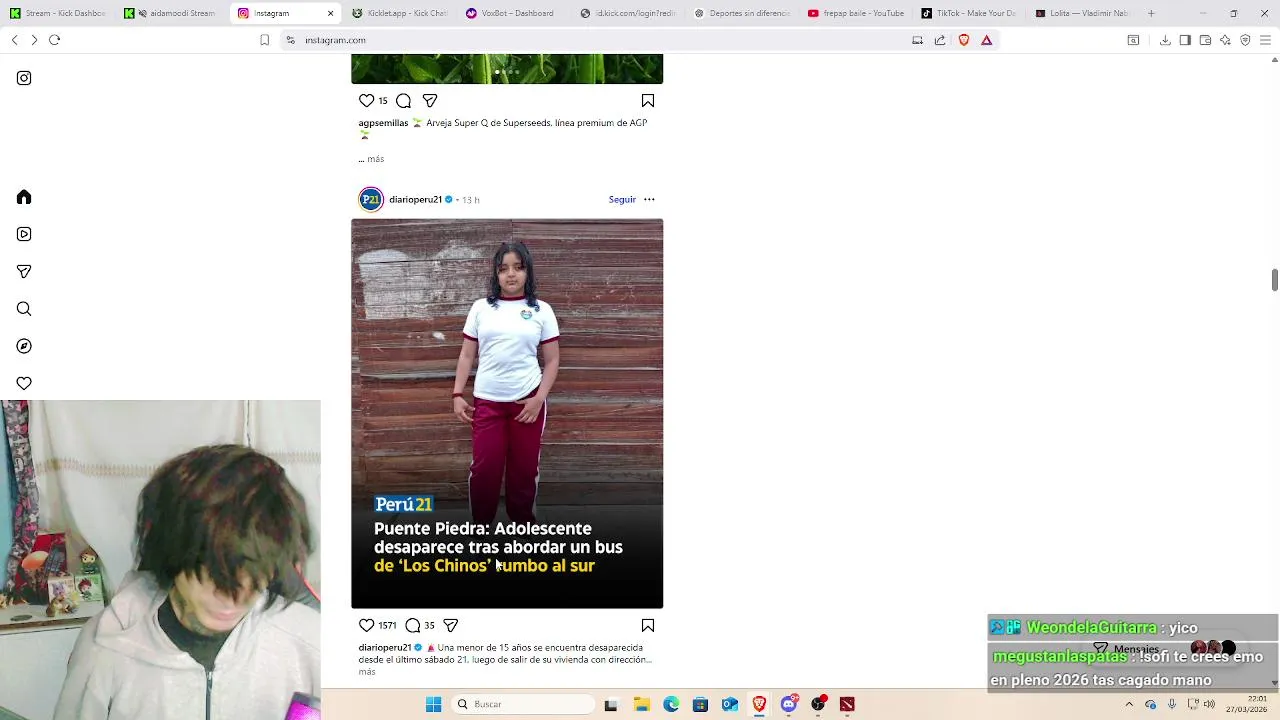Open browser downloads
The width and height of the screenshot is (1280, 720).
[x=1165, y=40]
